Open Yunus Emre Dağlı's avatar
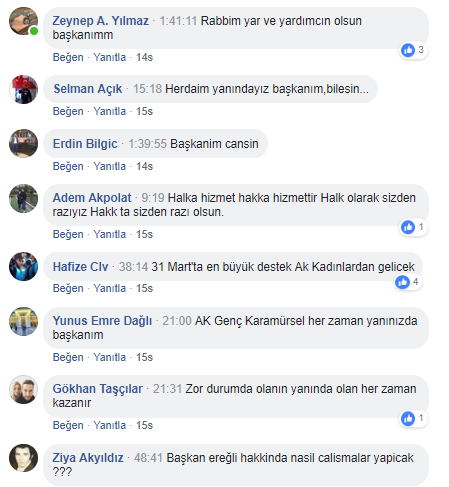This screenshot has height=487, width=449. pyautogui.click(x=23, y=321)
